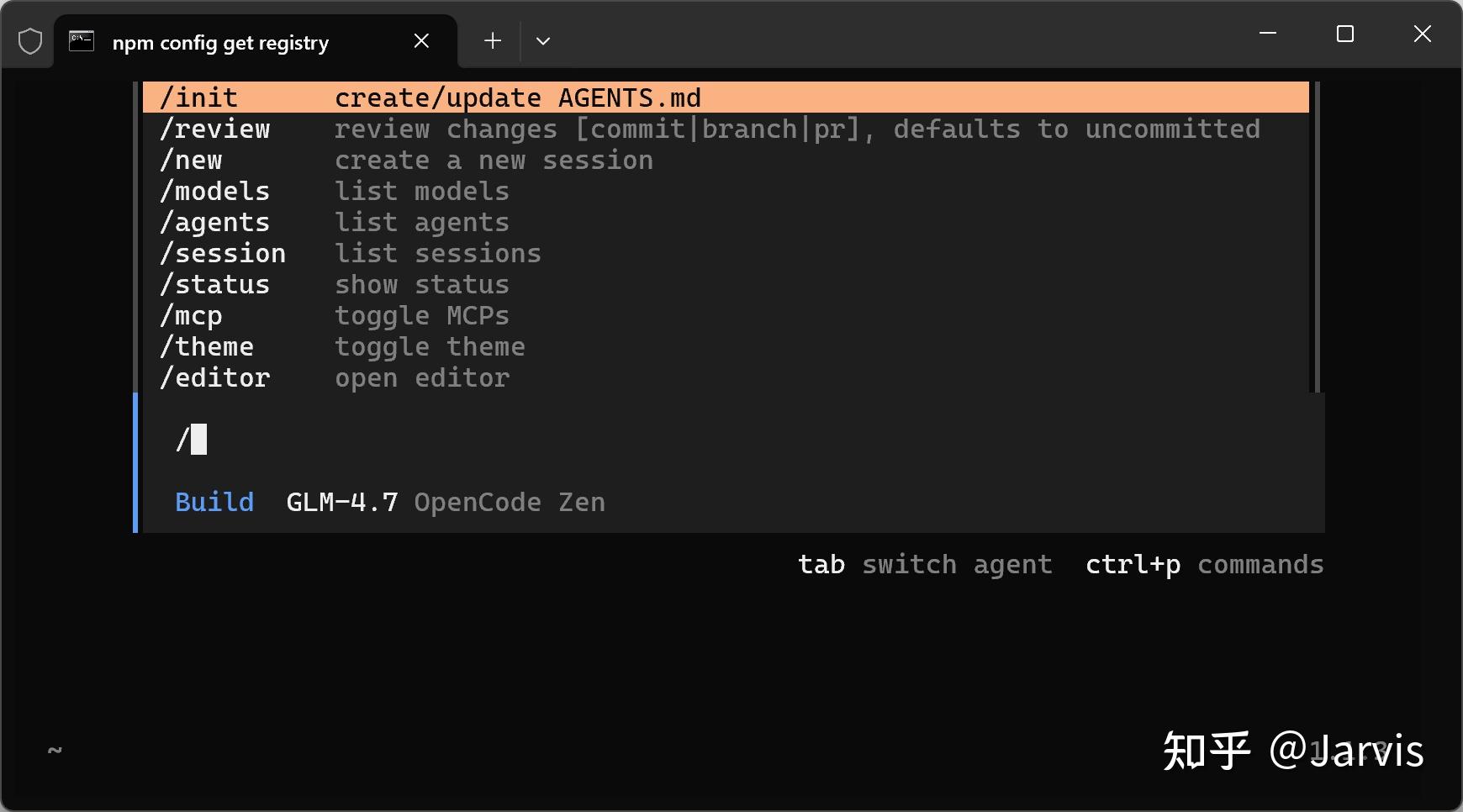Choose the /init command entry

coord(726,98)
